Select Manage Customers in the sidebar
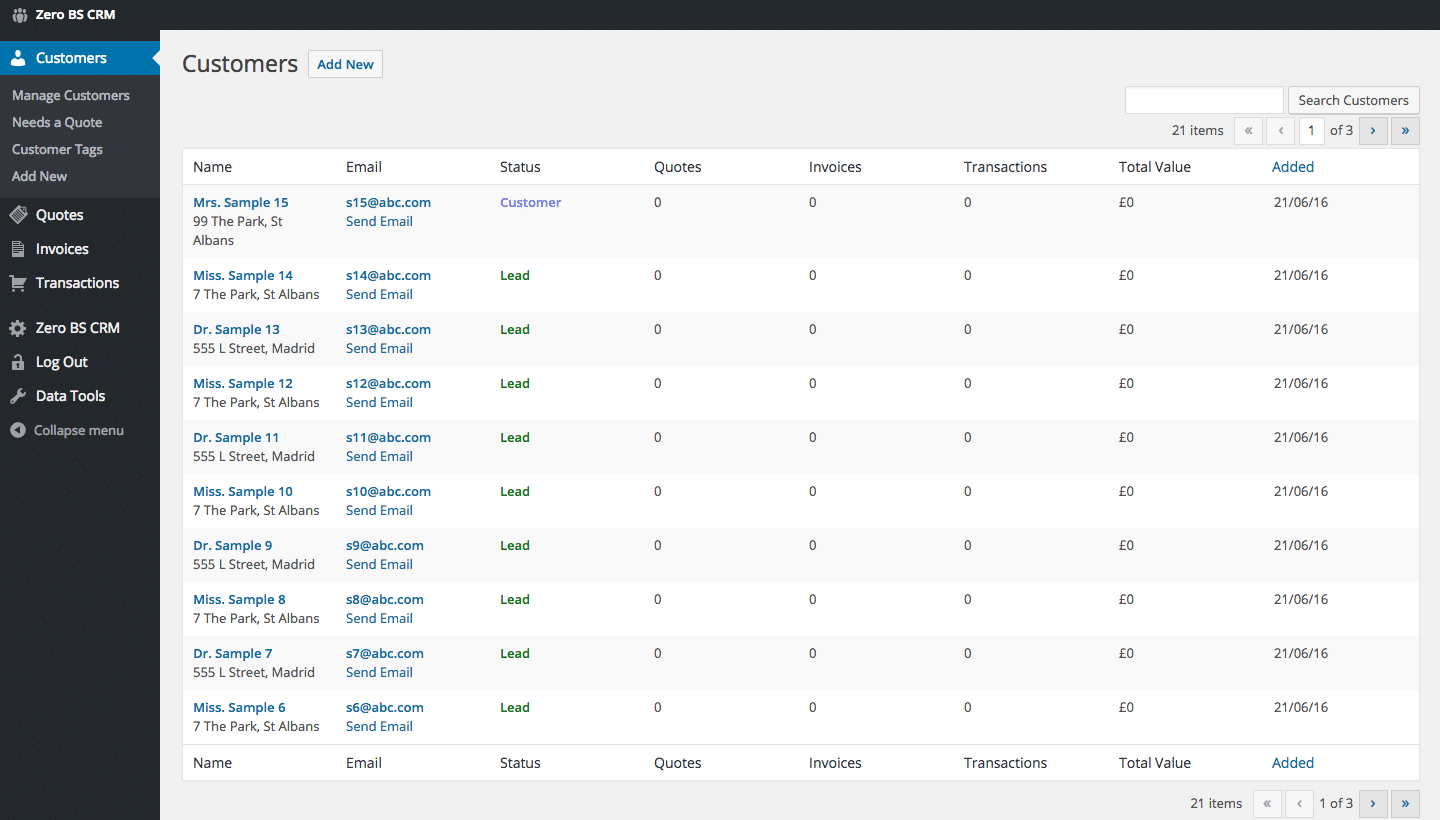 click(x=70, y=95)
